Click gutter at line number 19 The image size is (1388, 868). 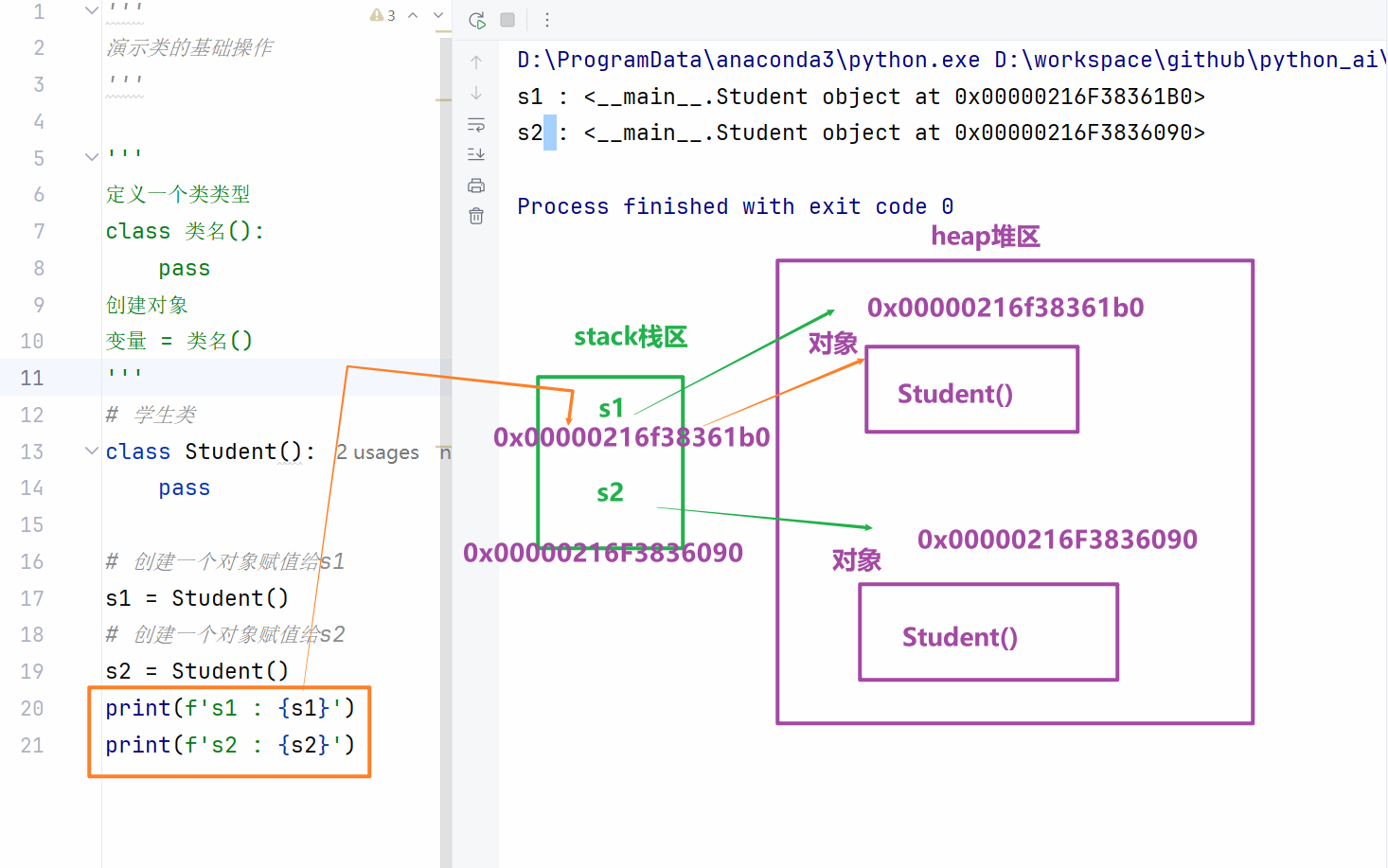point(32,671)
